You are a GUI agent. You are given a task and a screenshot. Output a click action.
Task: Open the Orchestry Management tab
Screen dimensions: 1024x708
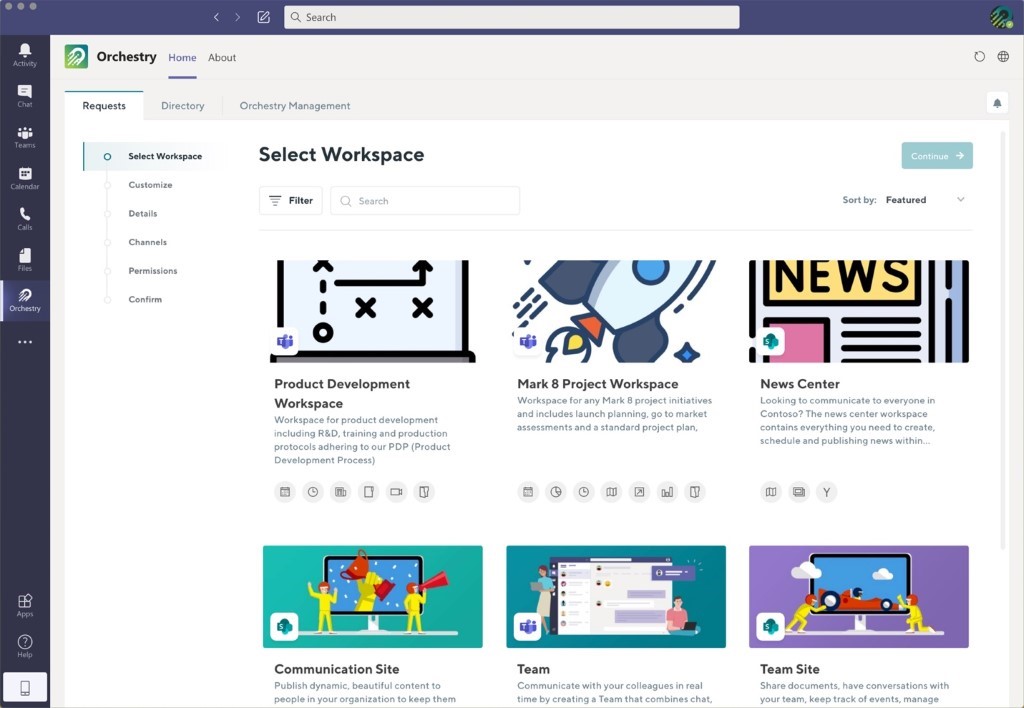(x=295, y=106)
